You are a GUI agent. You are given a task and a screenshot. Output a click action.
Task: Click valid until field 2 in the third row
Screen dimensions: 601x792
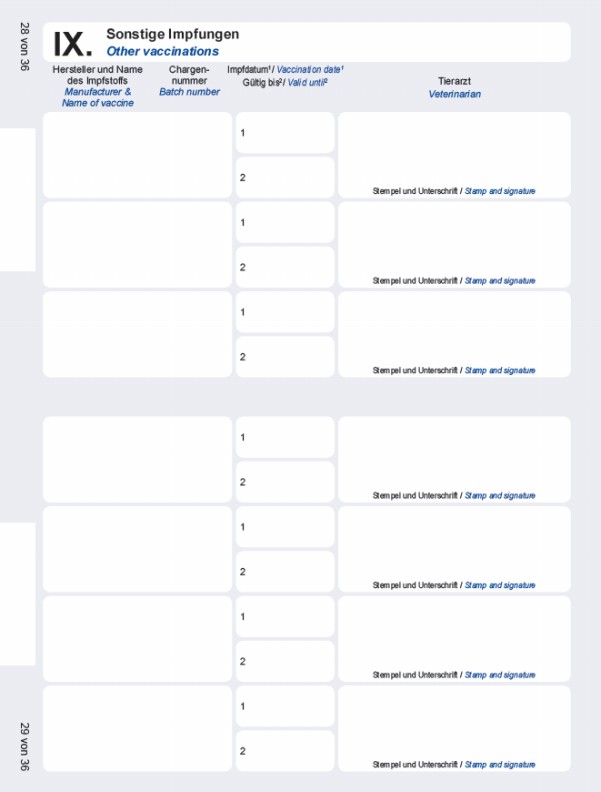pos(285,356)
